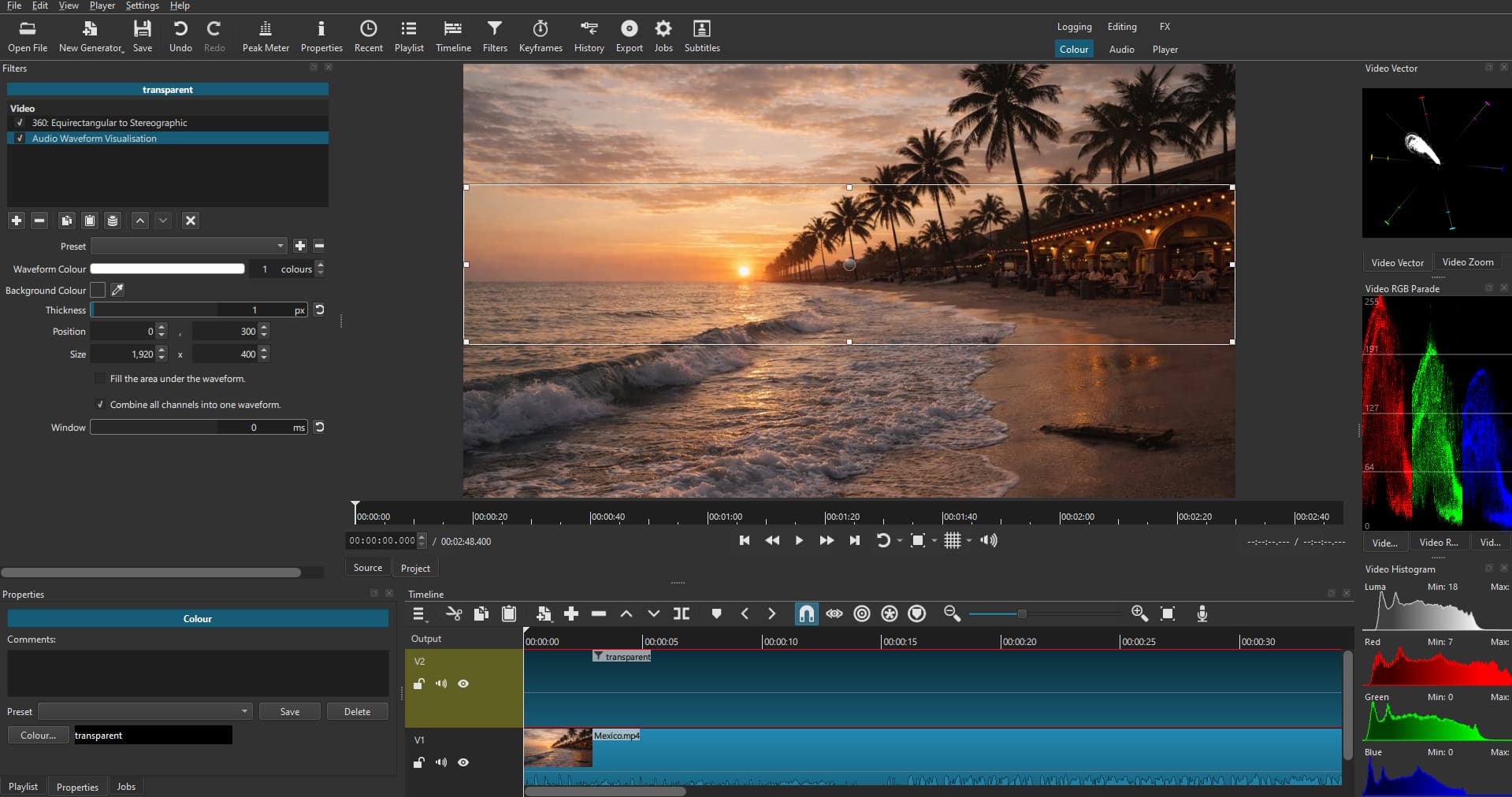Expand the Properties Preset combo box
1512x797 pixels.
145,711
